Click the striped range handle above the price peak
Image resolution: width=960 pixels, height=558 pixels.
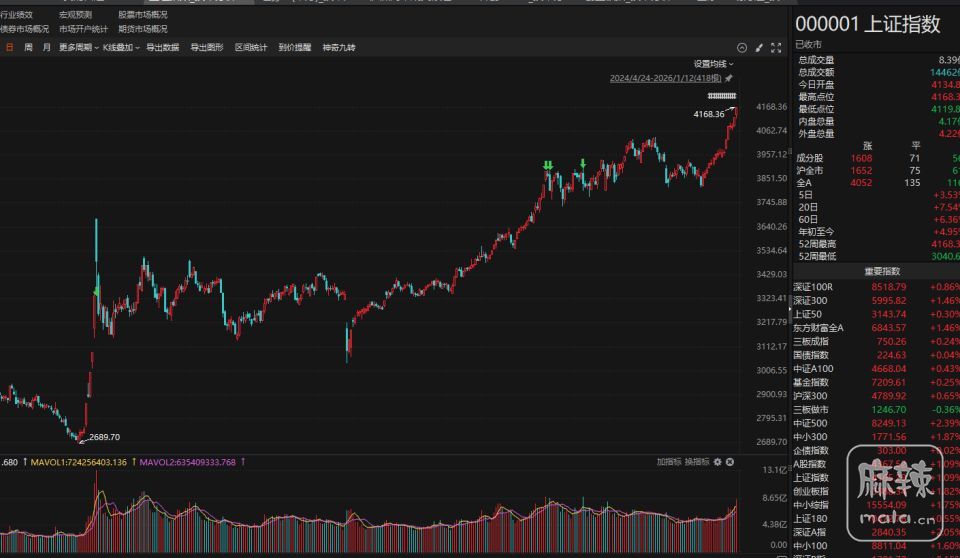tap(721, 96)
